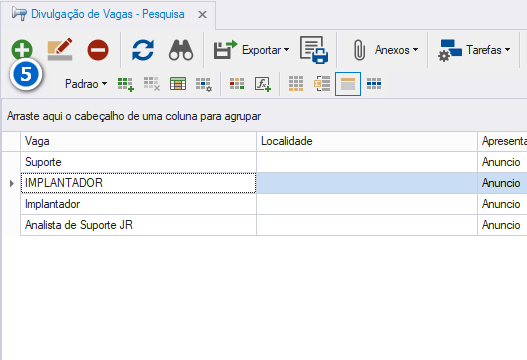Click the Anuncio cell in Suporte row
The image size is (527, 360).
[x=502, y=162]
